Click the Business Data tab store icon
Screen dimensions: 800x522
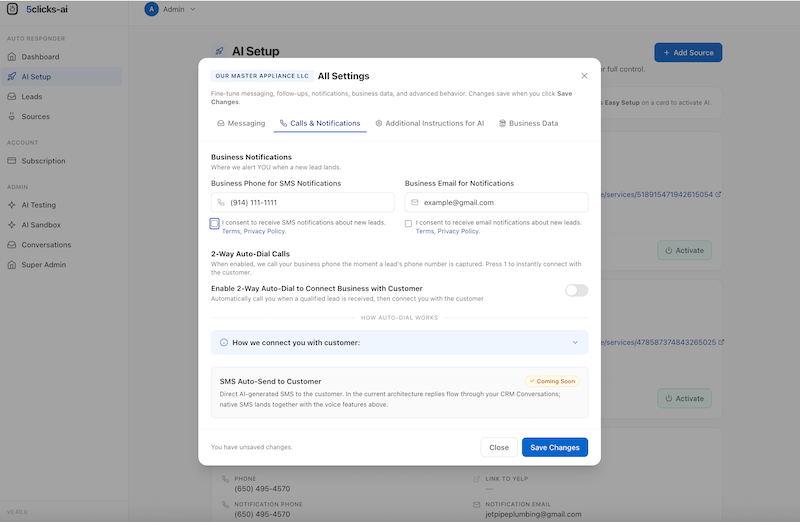(x=502, y=123)
